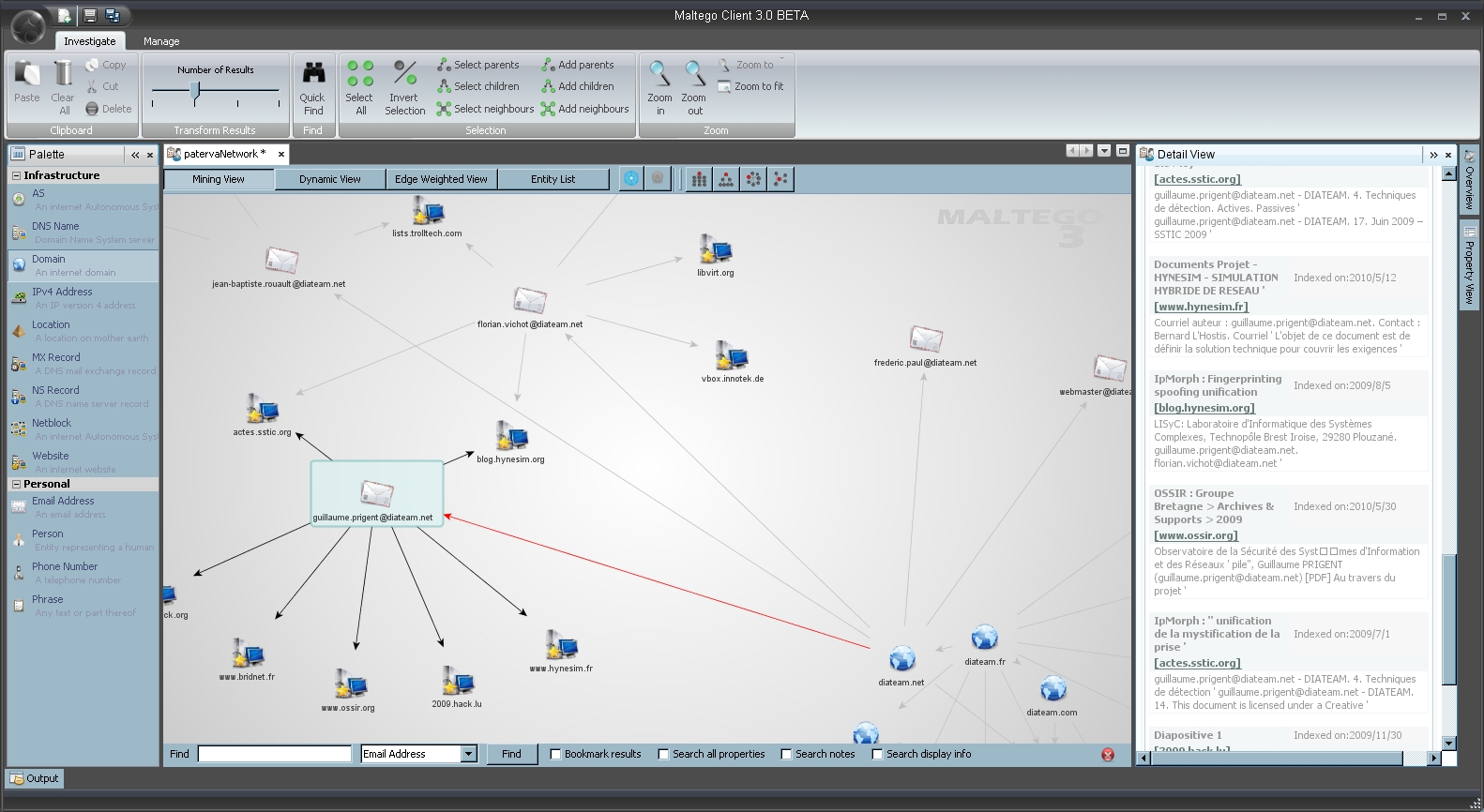Enable Search notes checkbox

click(x=786, y=754)
